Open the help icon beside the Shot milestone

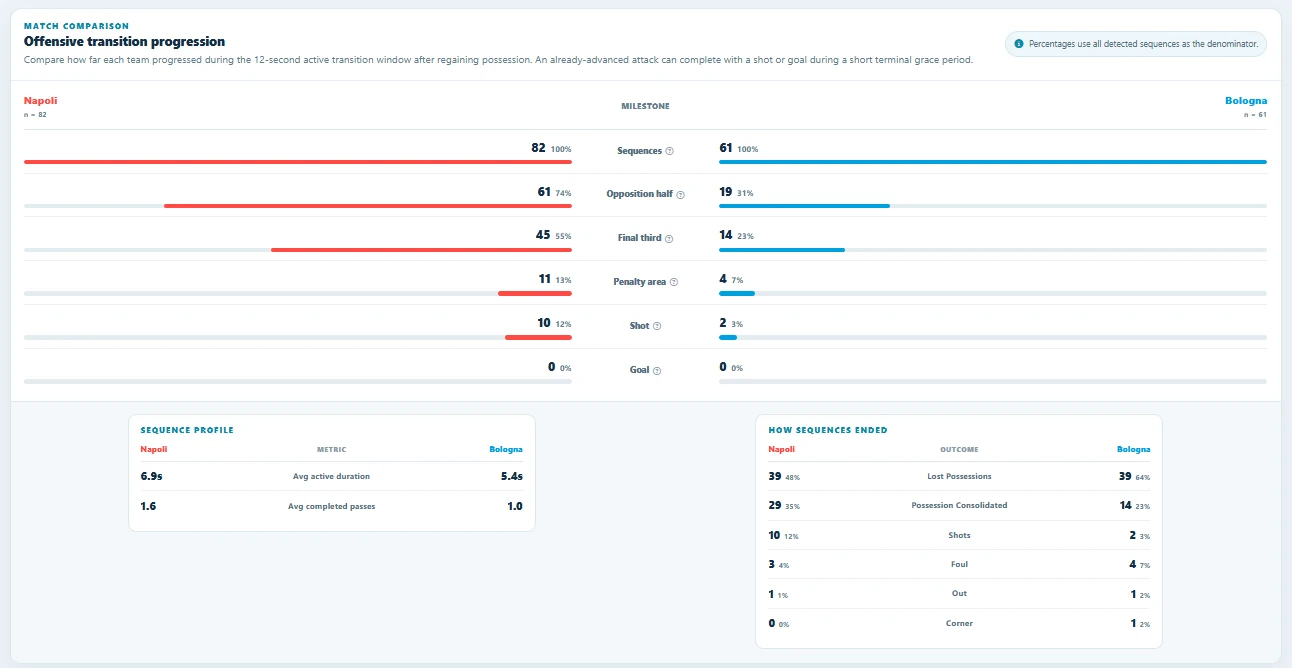[x=657, y=326]
